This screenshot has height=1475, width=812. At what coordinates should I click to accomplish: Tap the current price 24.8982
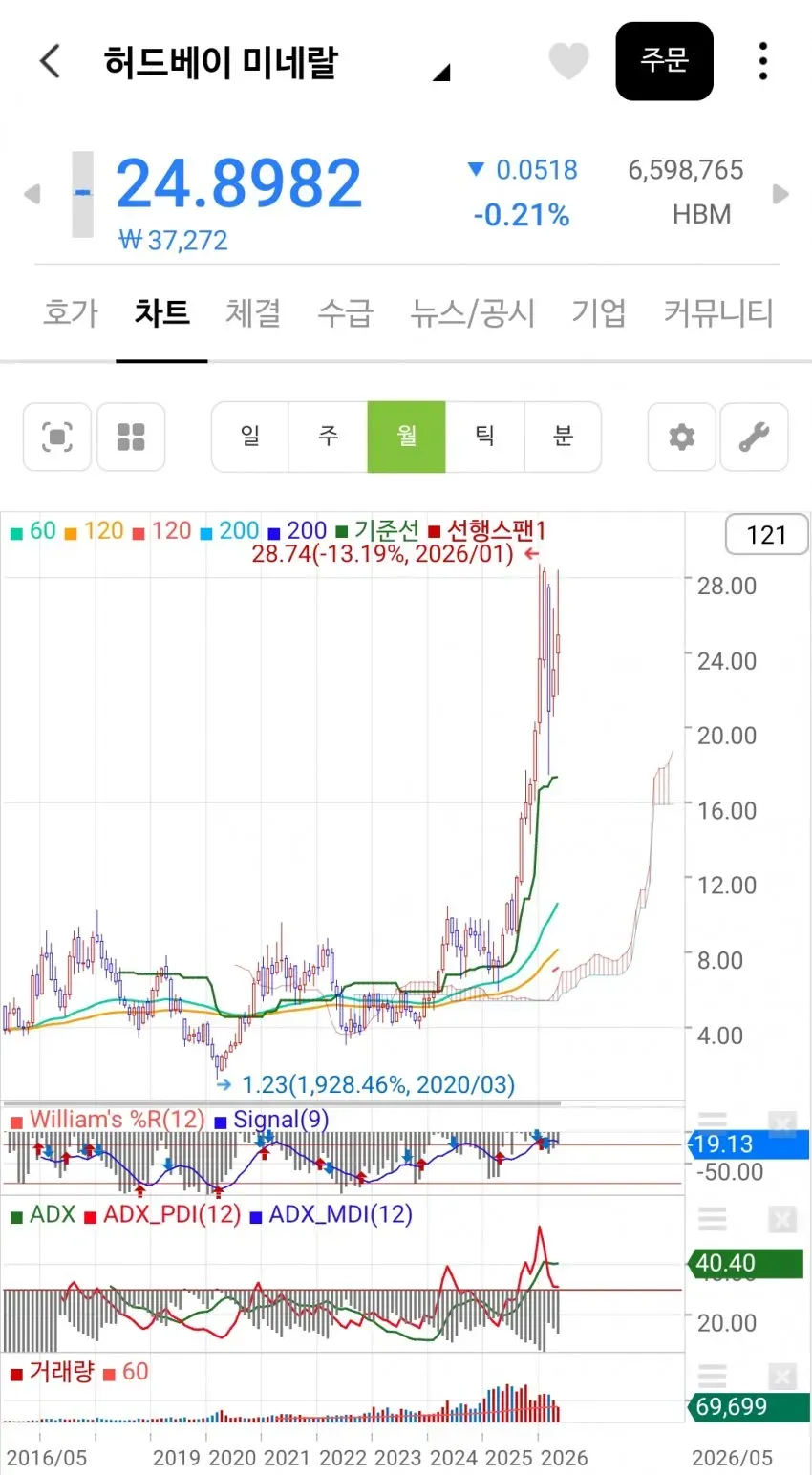[239, 183]
